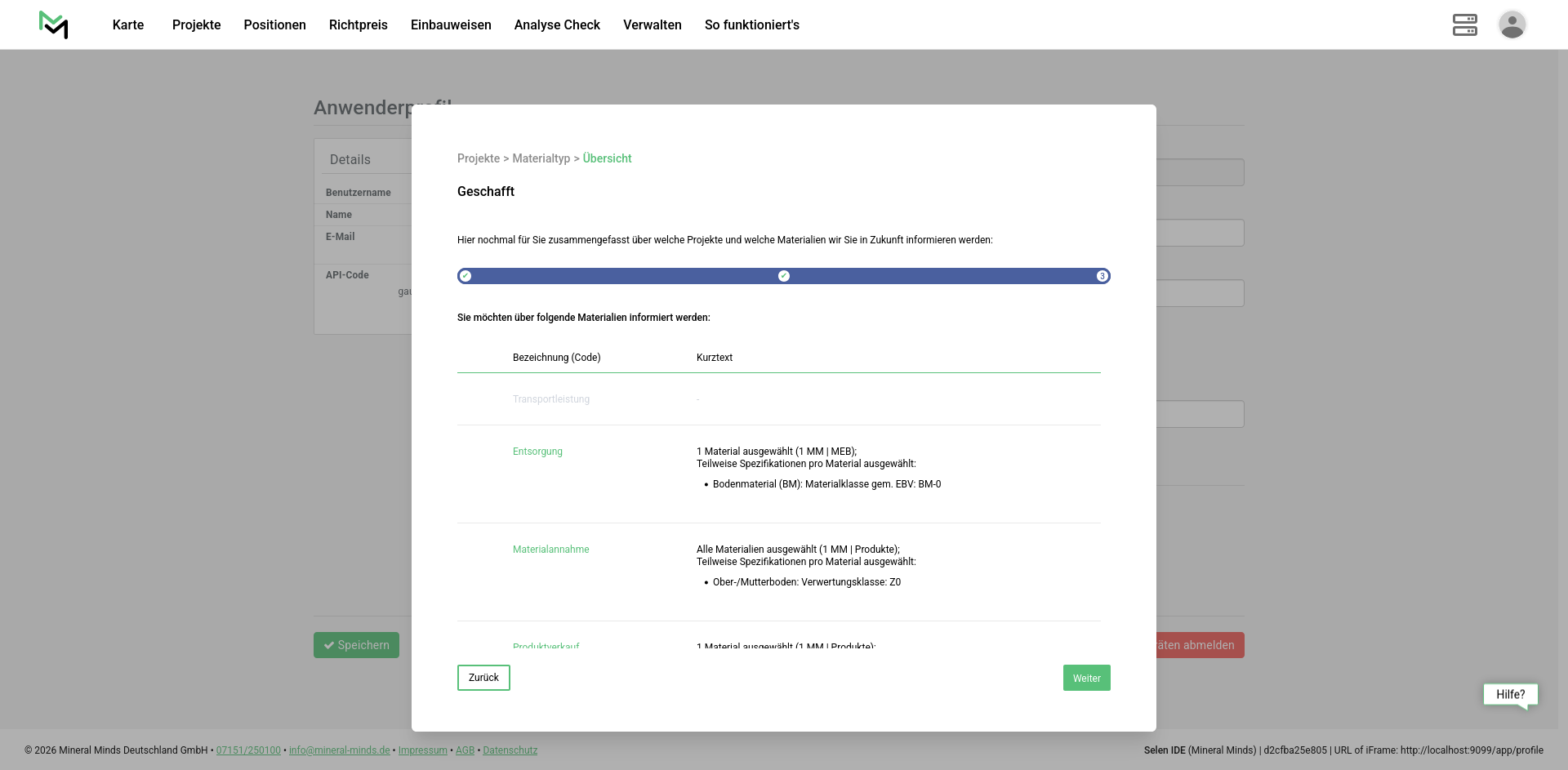Go to Richtpreis in navigation
The image size is (1568, 770).
(358, 24)
